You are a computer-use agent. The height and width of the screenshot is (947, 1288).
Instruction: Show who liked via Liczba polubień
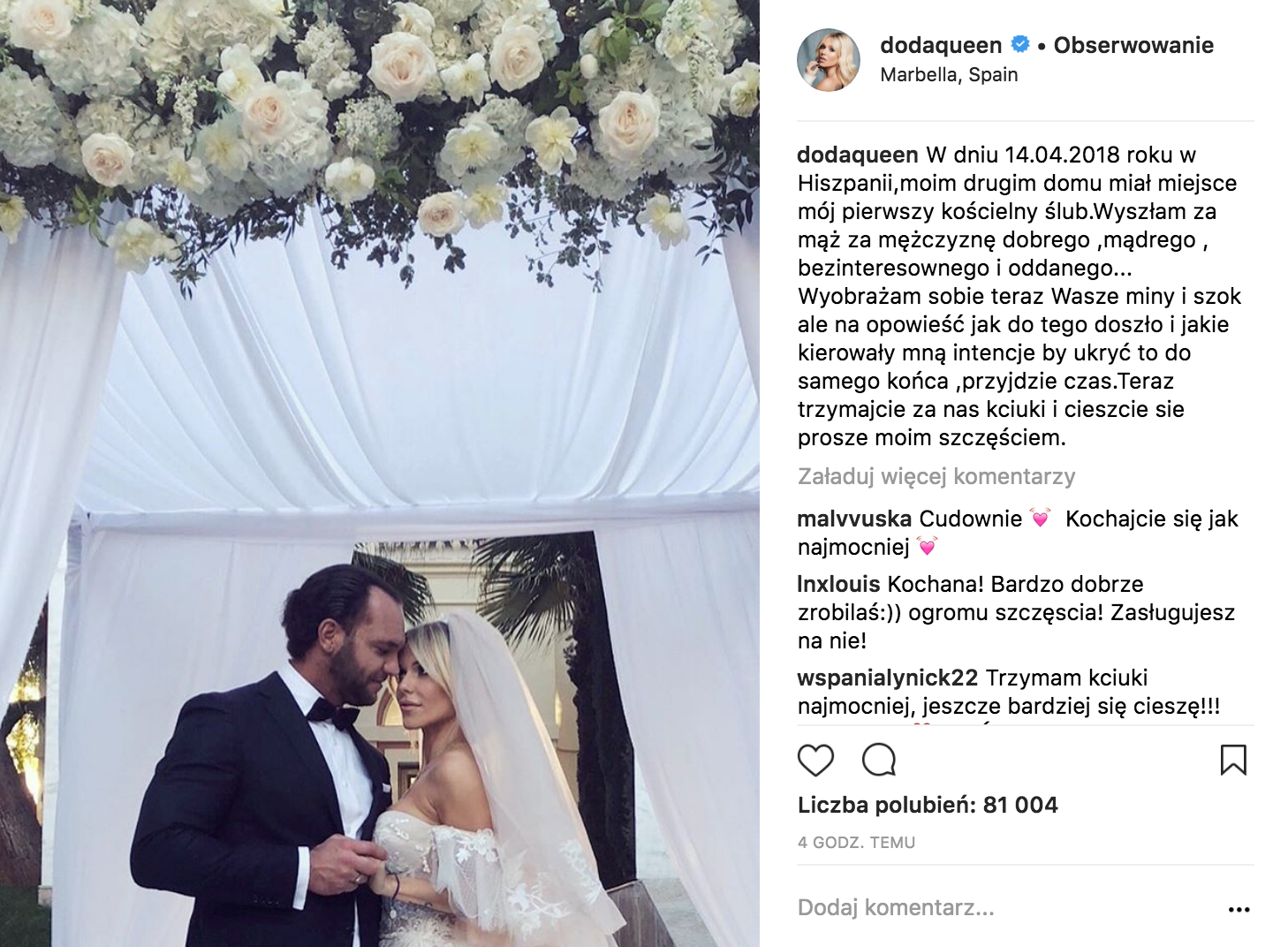point(928,805)
